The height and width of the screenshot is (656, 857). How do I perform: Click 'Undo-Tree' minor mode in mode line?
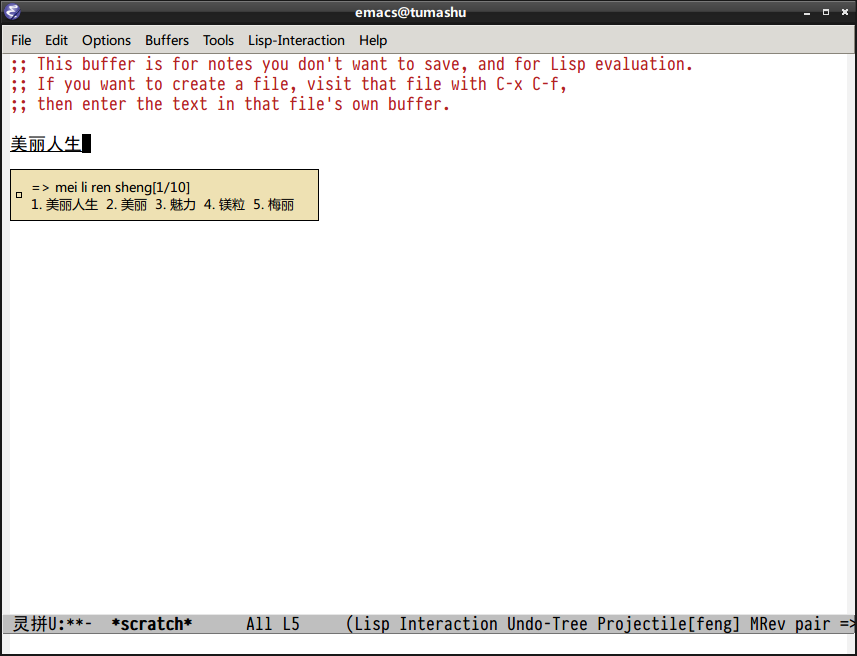547,624
